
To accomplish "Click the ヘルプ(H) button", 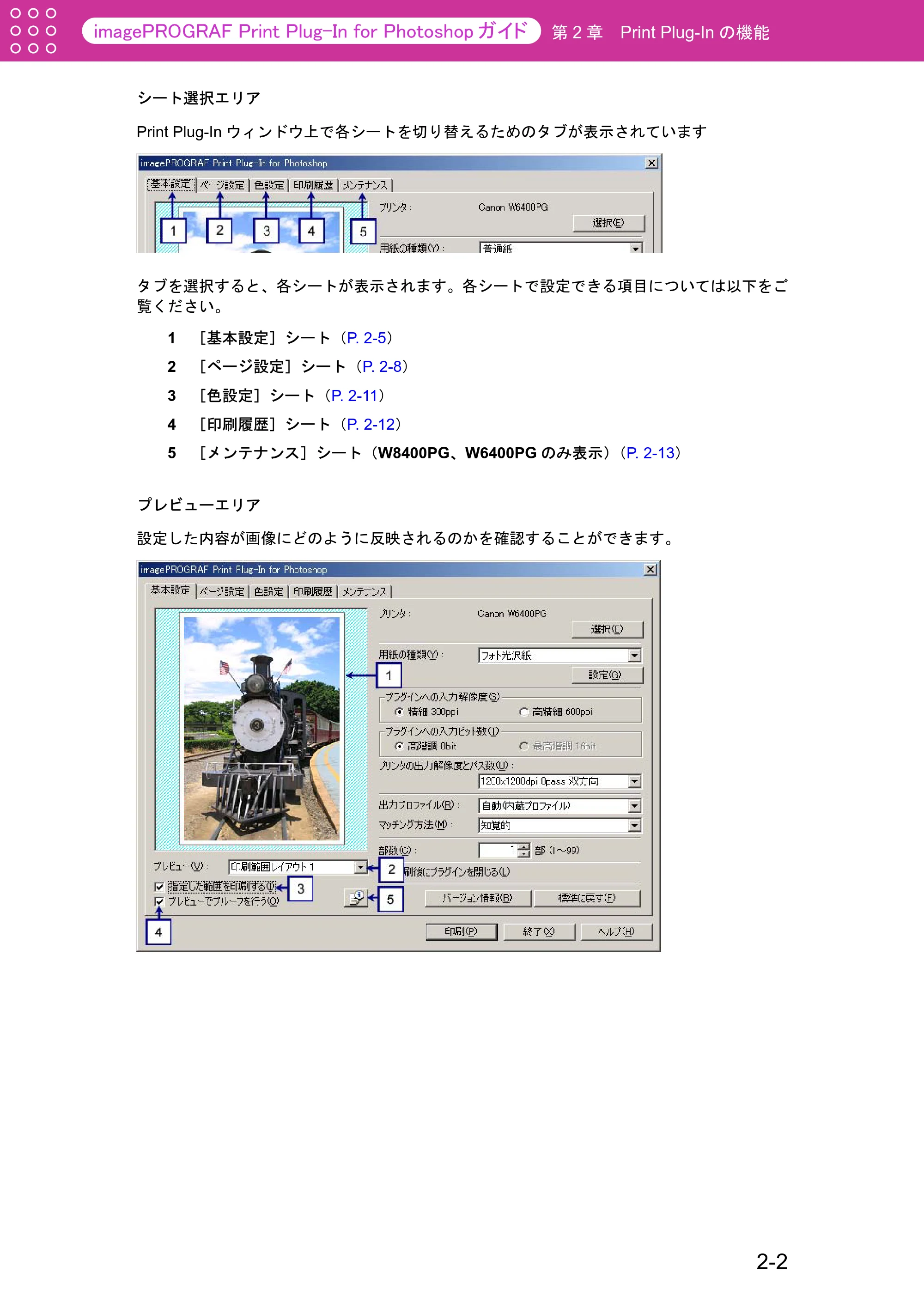I will (x=616, y=931).
